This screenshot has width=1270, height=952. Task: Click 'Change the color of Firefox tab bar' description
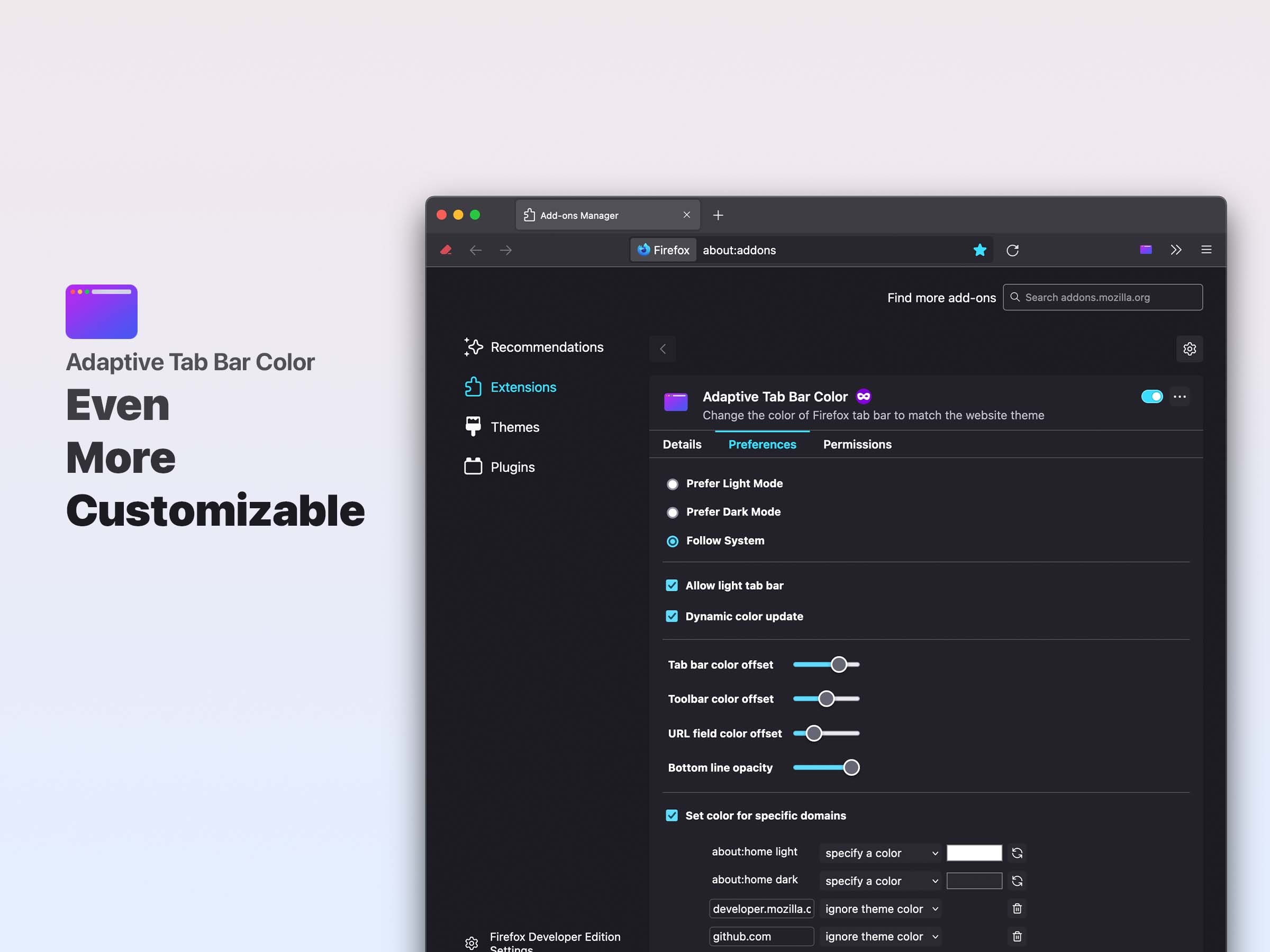coord(873,415)
